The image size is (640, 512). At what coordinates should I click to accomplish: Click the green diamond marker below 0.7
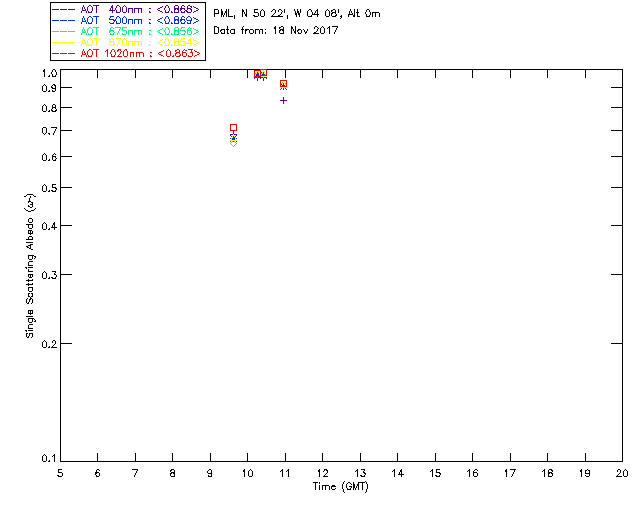[233, 143]
